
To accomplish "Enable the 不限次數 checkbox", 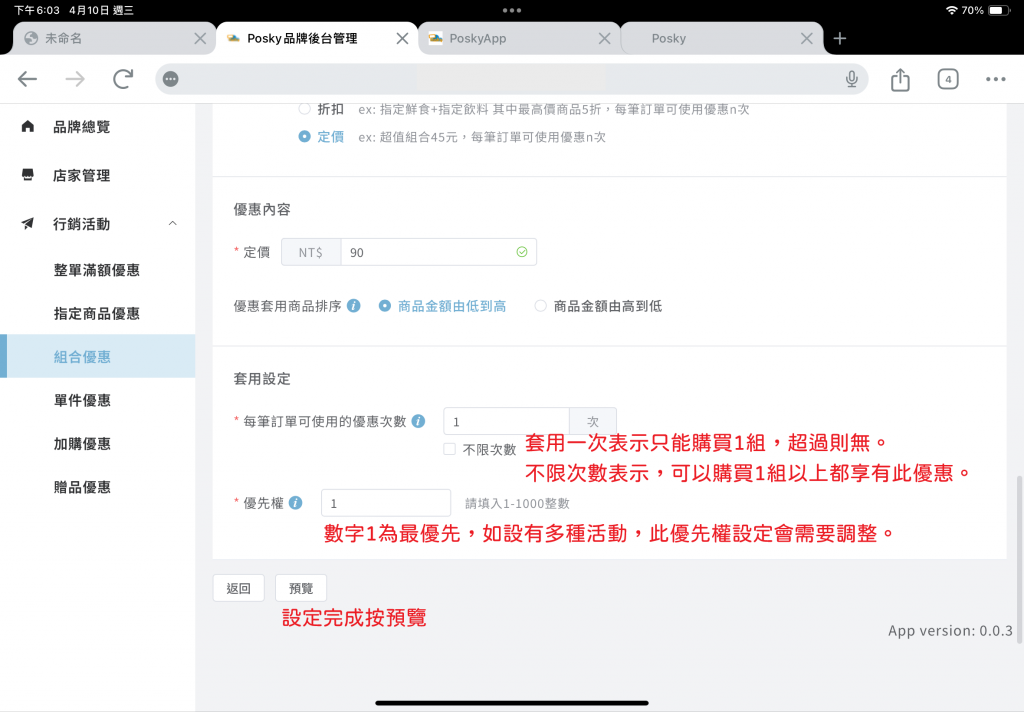I will tap(449, 449).
